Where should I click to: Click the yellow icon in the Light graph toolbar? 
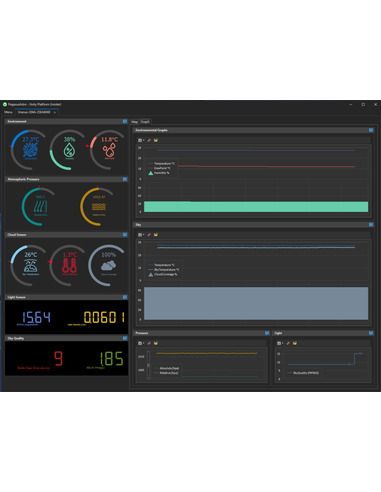coord(295,343)
